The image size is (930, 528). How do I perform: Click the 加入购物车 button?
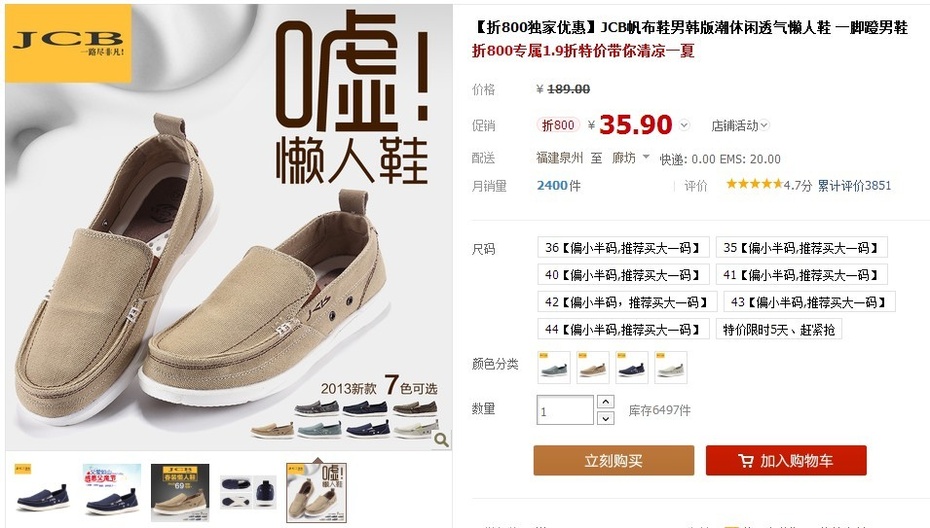coord(786,460)
